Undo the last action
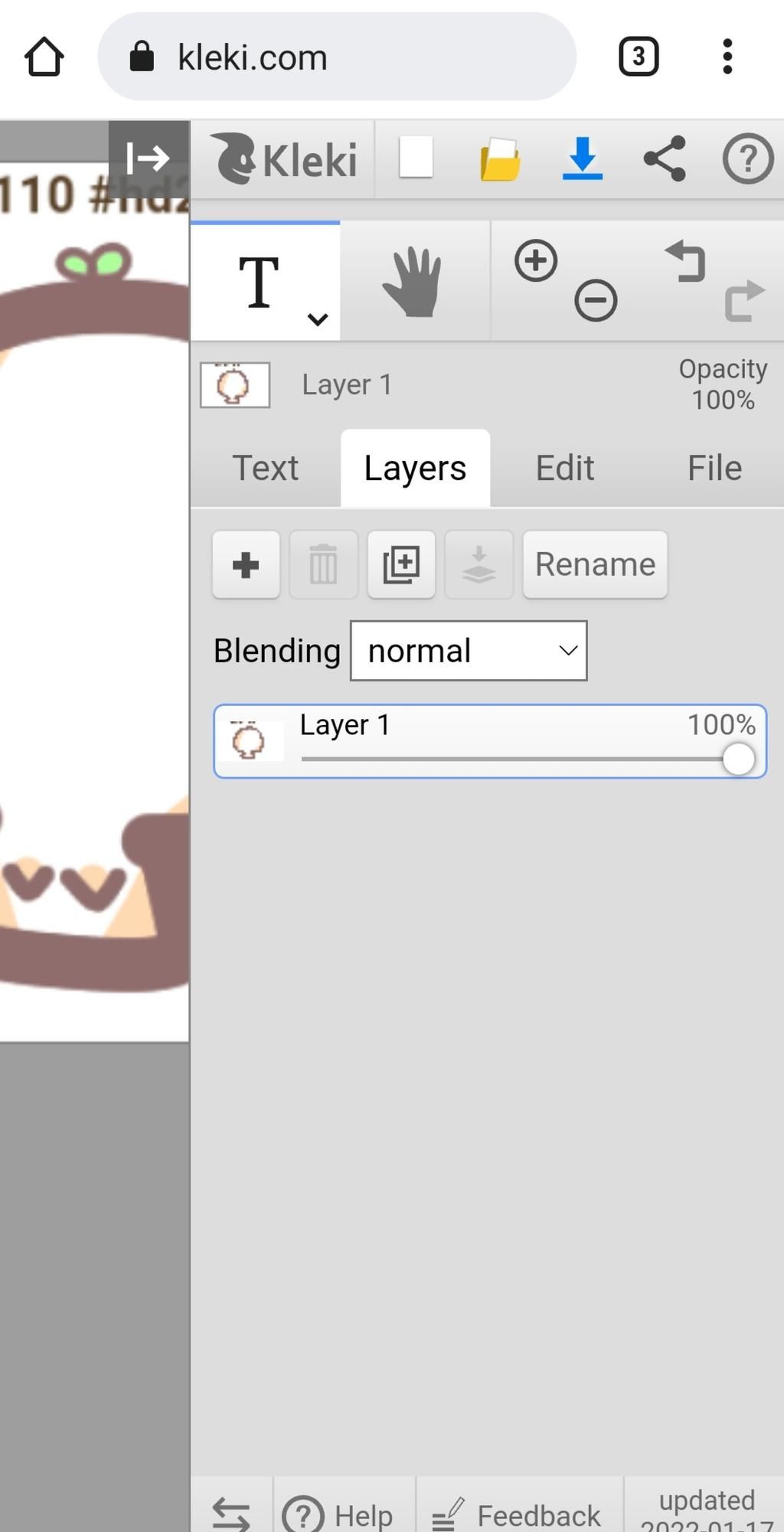Image resolution: width=784 pixels, height=1532 pixels. (x=685, y=261)
